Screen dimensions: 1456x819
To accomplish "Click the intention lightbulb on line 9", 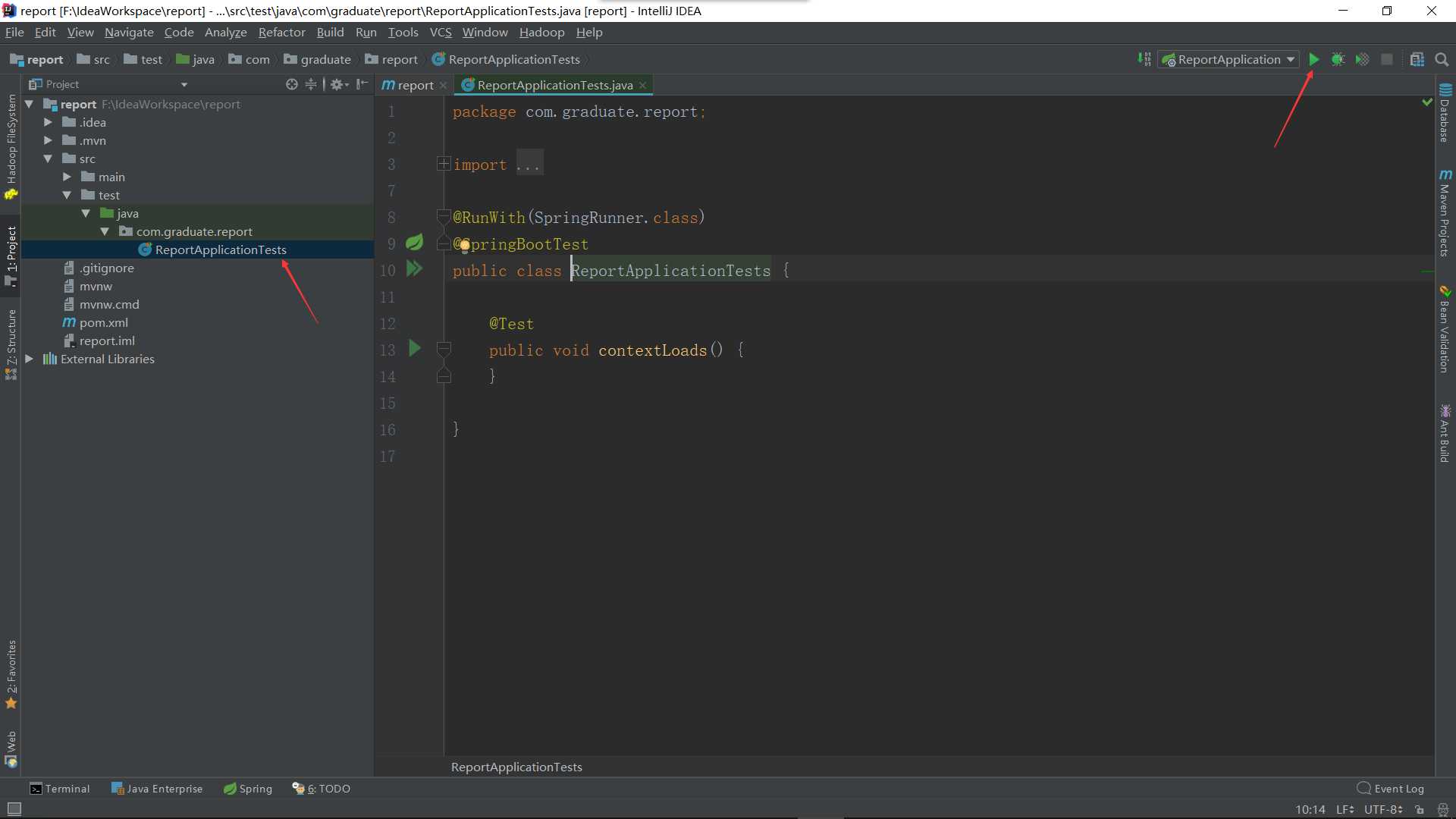I will tap(465, 245).
